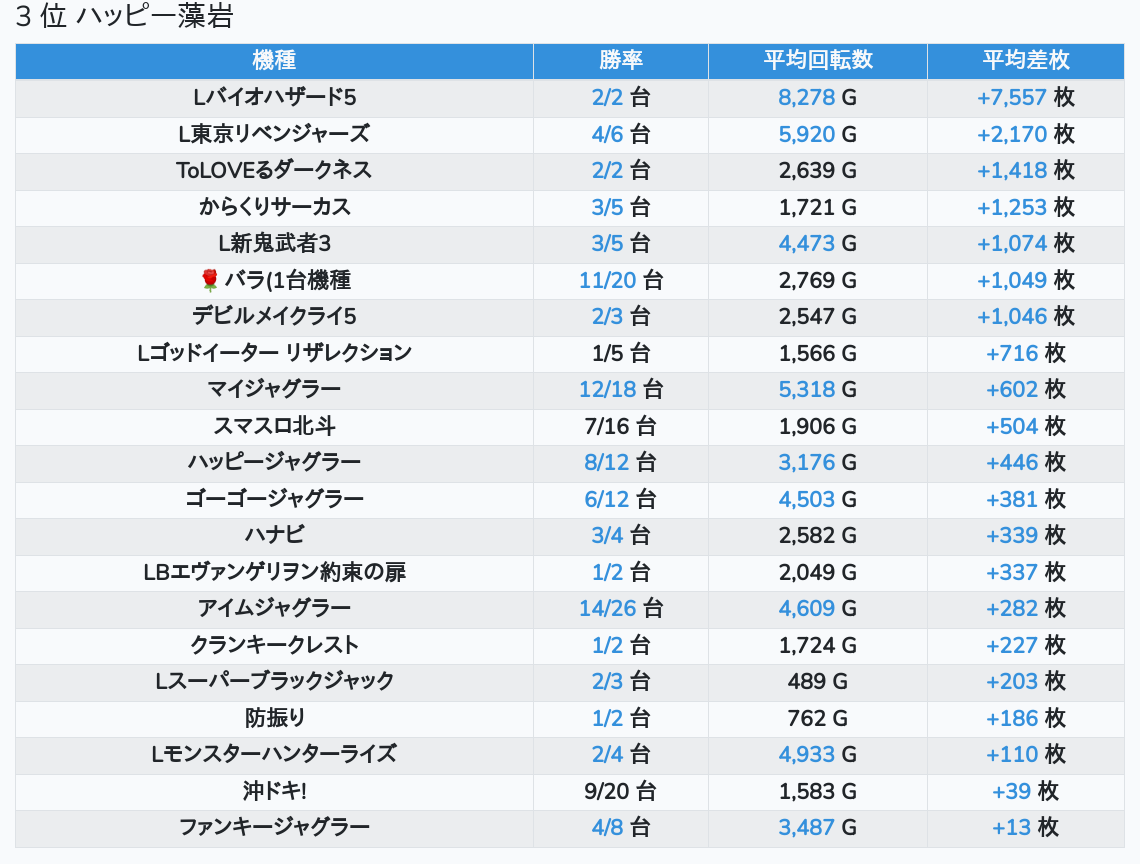Screen dimensions: 1140x864
Task: Open the 4/6 win rate for L東京リベンジャーズ
Action: tap(607, 134)
